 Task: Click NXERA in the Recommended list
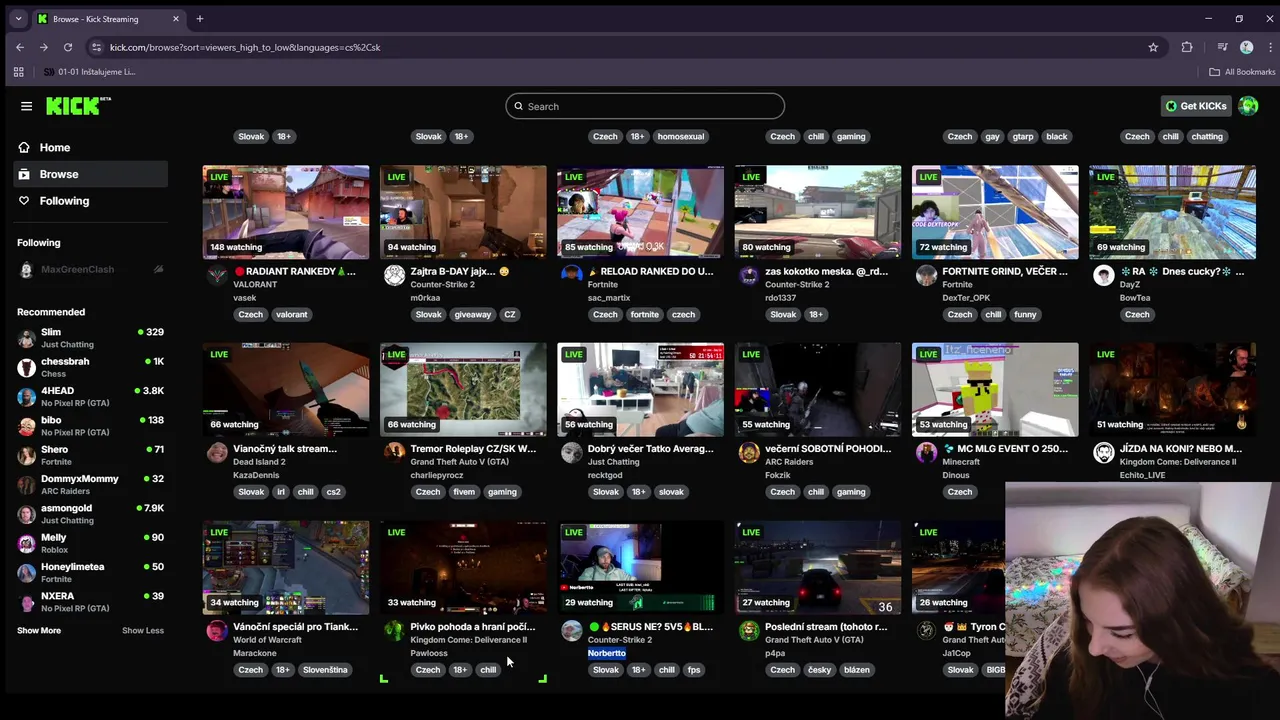(x=90, y=602)
